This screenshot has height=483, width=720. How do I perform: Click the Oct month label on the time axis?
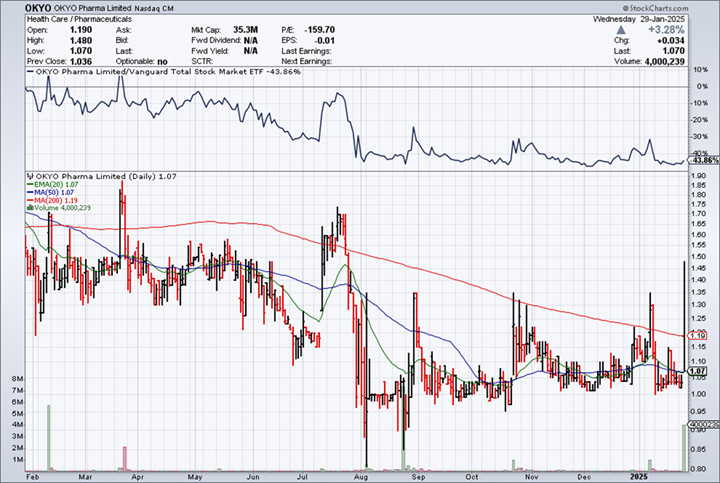(472, 477)
